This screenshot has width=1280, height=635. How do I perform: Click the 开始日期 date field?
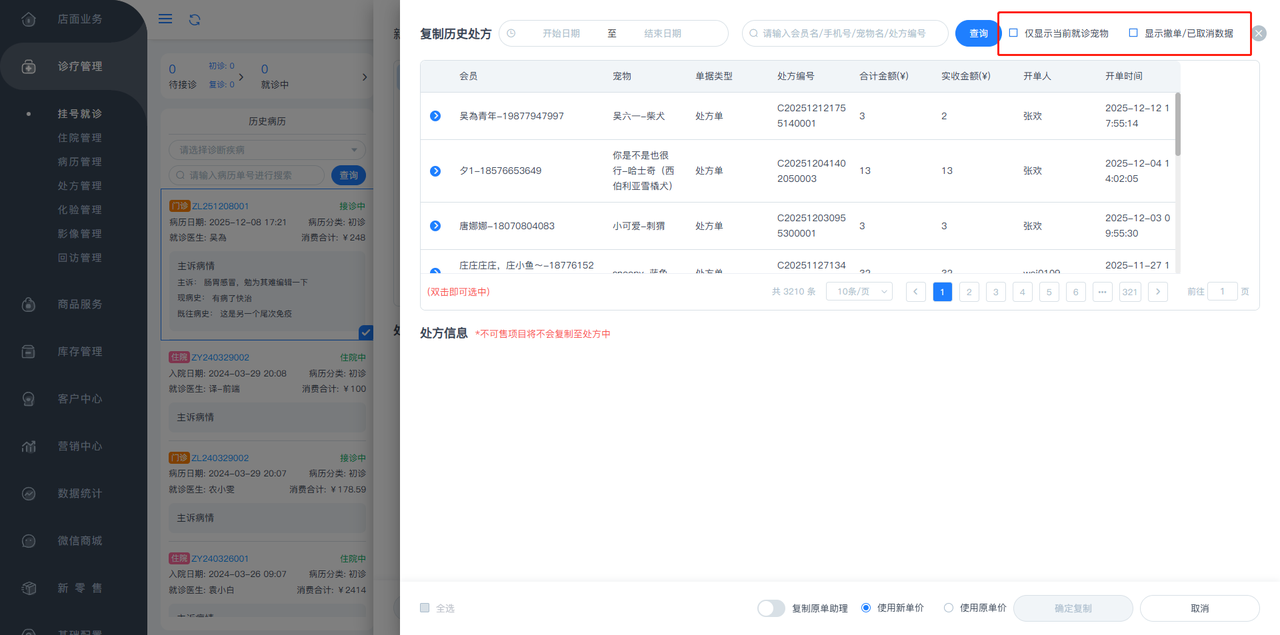pyautogui.click(x=561, y=34)
